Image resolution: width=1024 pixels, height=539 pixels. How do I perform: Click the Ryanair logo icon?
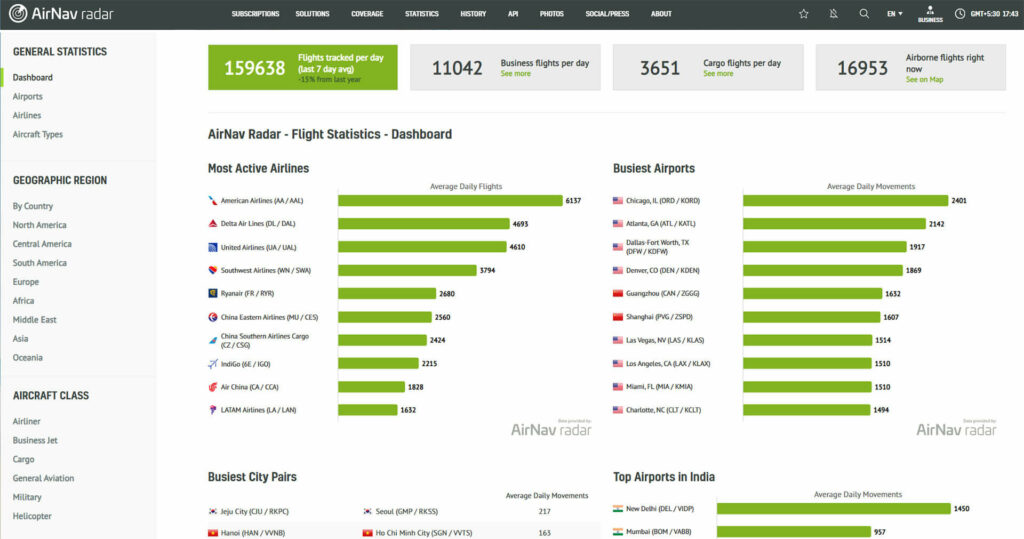coord(213,294)
